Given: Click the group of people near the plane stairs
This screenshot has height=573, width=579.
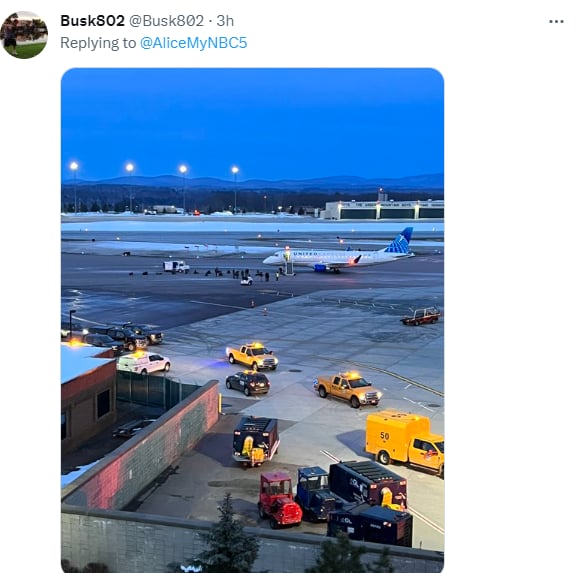Looking at the screenshot, I should [240, 274].
